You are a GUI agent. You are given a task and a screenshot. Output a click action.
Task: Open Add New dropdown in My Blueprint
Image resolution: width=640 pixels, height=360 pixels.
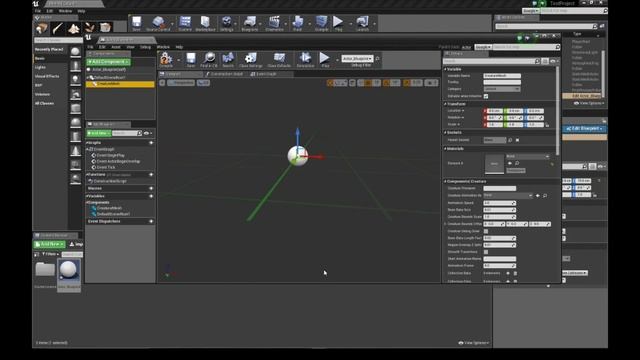[x=98, y=133]
